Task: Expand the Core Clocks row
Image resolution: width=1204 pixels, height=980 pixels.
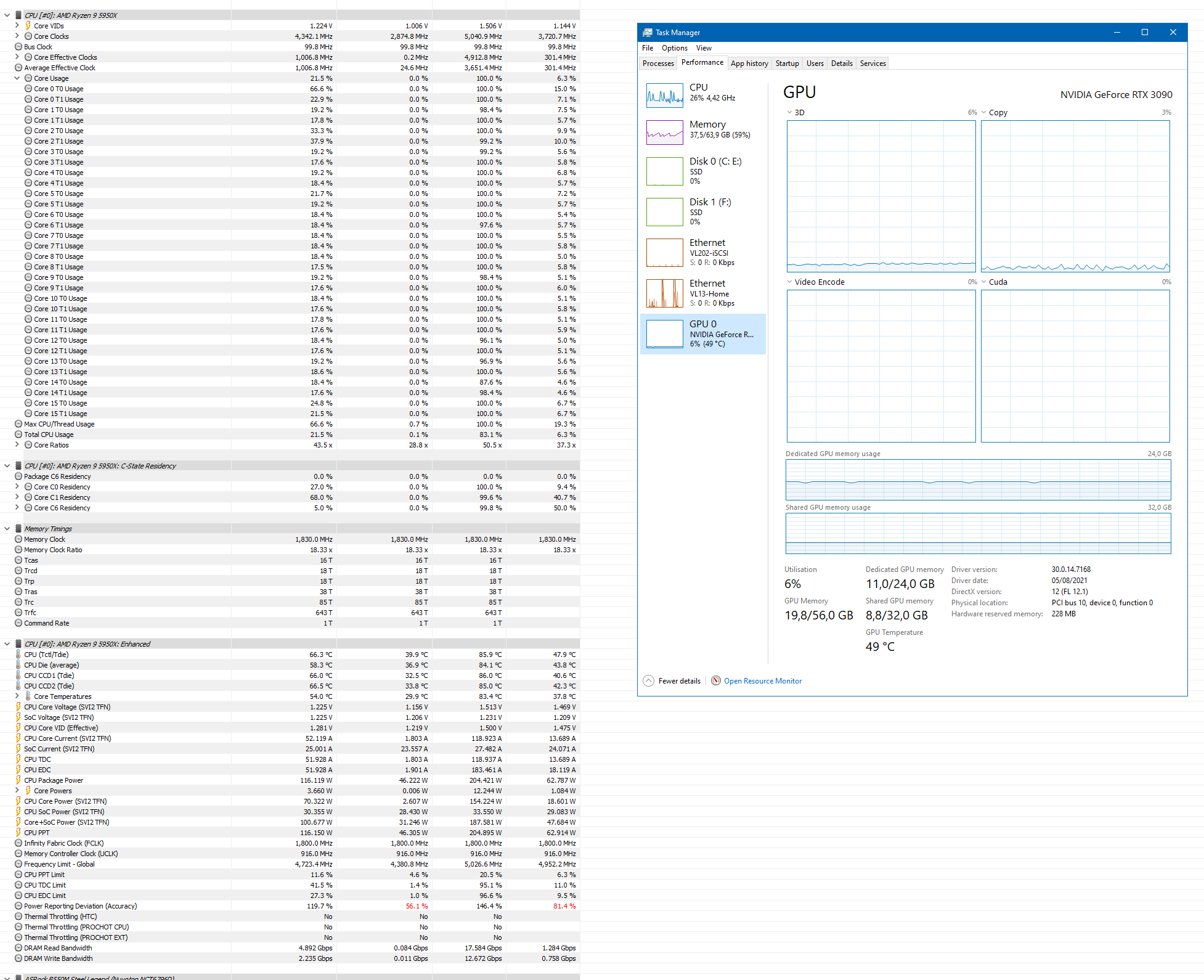Action: (17, 36)
